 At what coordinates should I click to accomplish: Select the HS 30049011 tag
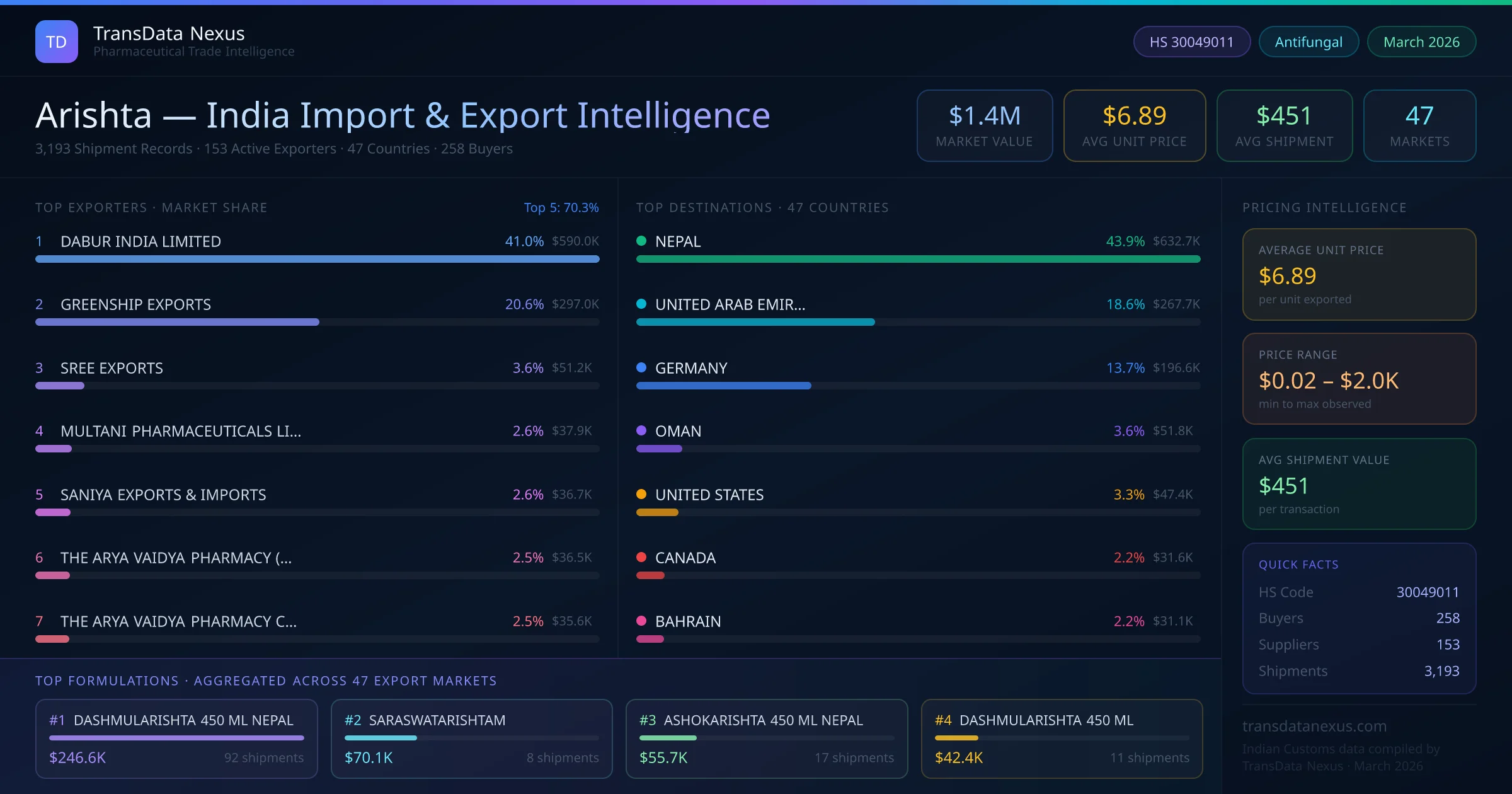tap(1191, 42)
